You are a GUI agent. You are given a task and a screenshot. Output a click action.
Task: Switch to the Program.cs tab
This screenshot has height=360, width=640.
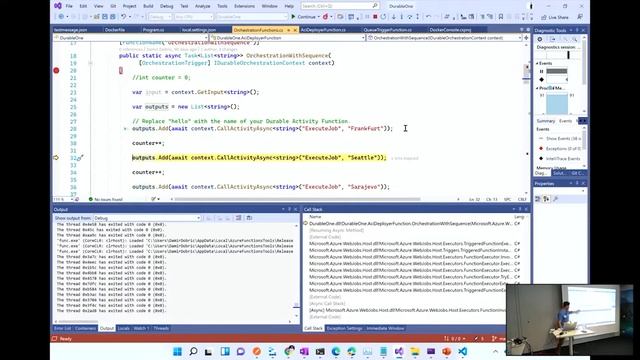(153, 30)
